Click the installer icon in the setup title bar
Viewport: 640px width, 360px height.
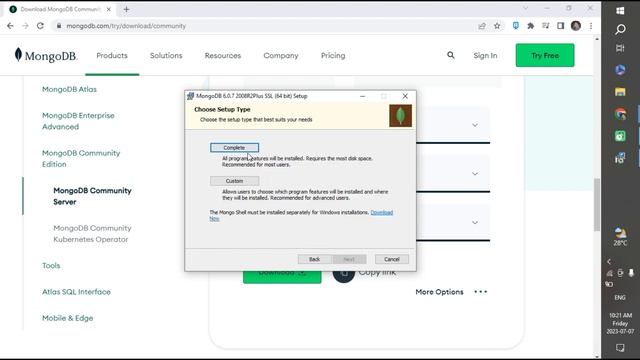(190, 96)
